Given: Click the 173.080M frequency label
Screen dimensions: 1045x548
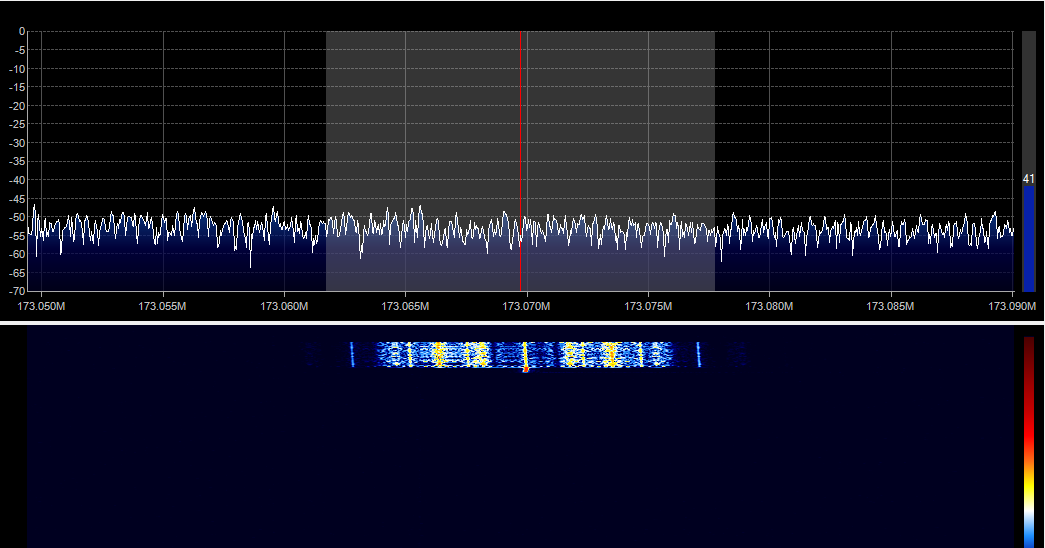Looking at the screenshot, I should point(769,306).
